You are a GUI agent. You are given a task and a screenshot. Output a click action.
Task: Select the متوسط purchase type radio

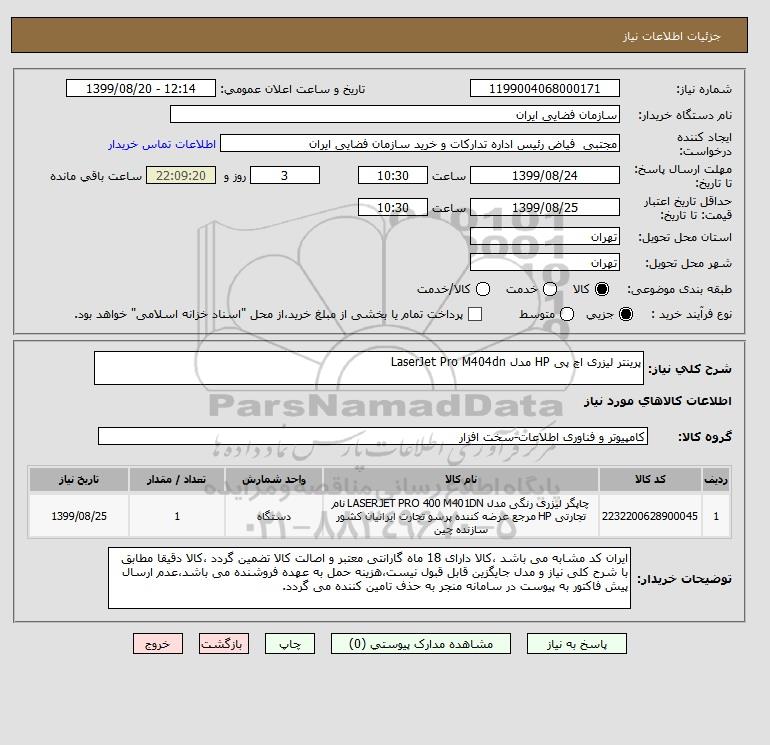[567, 314]
